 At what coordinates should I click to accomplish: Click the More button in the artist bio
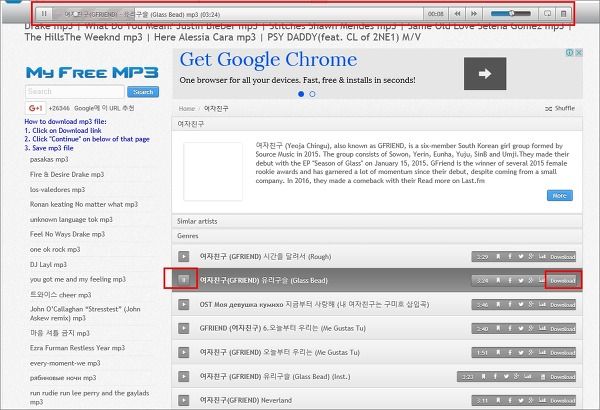tap(559, 195)
